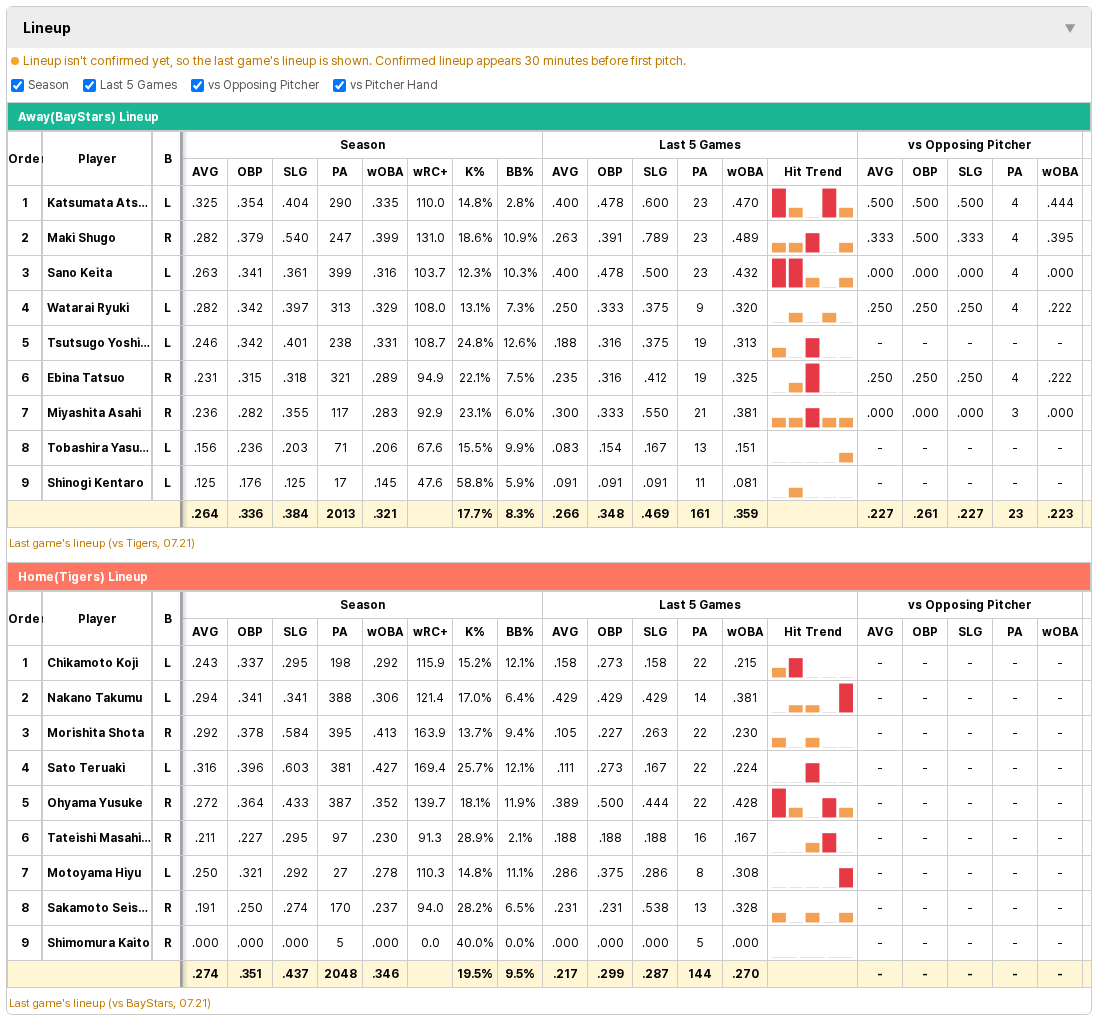Toggle the Last 5 Games checkbox

tap(89, 85)
